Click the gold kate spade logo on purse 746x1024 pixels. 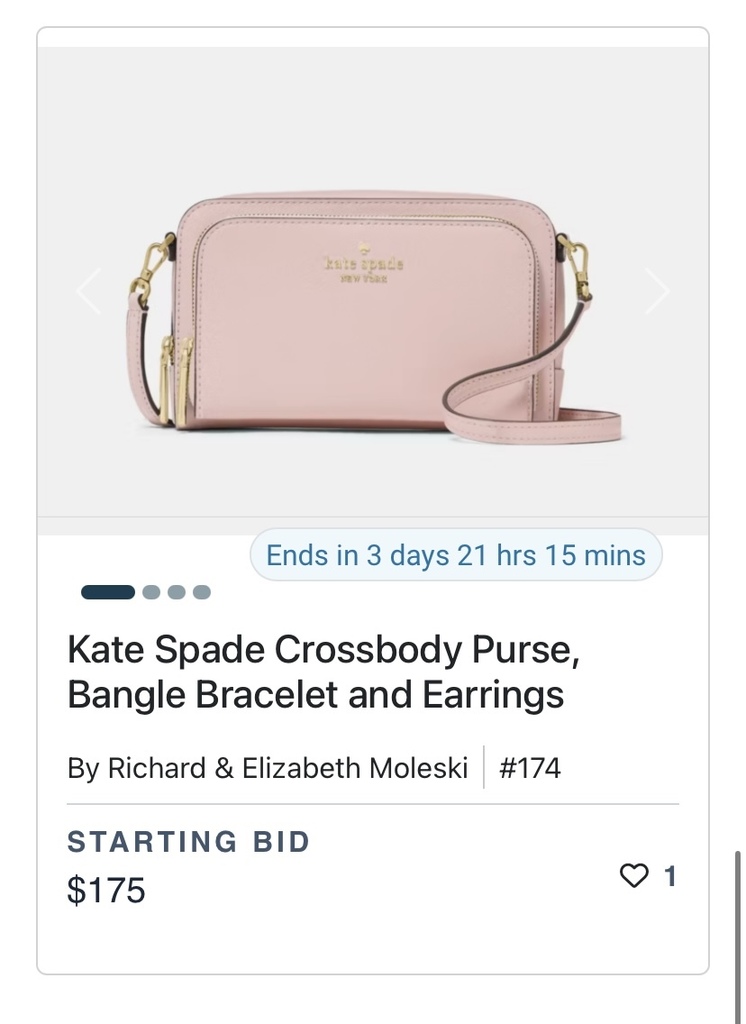point(363,266)
